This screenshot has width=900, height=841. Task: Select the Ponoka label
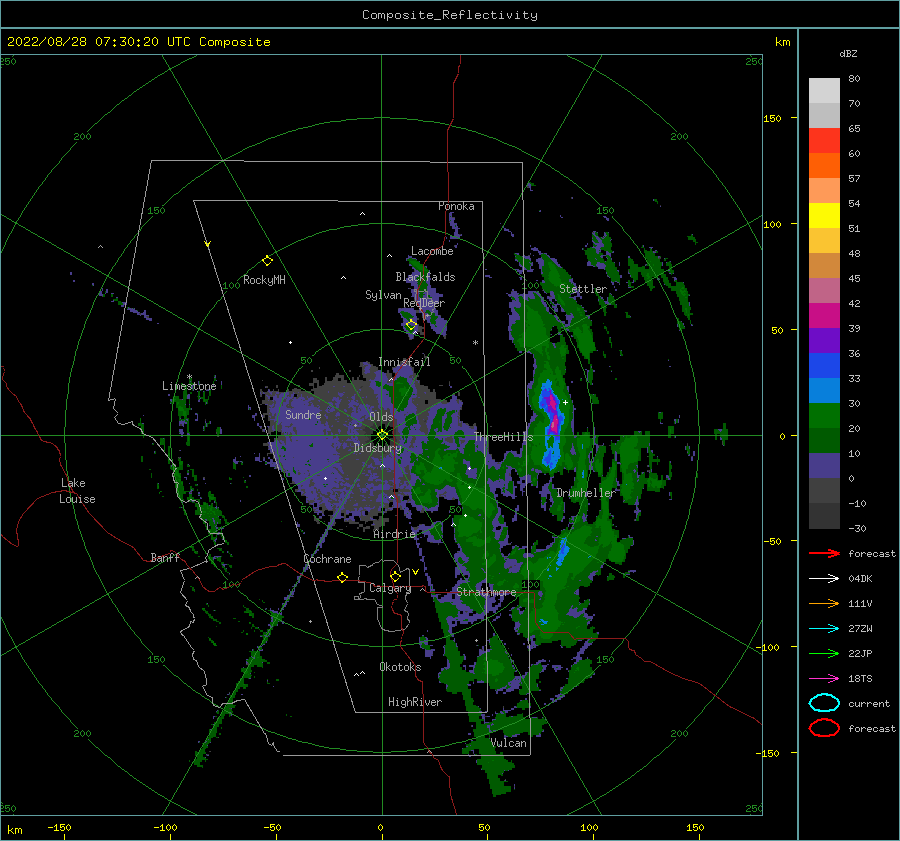click(x=456, y=206)
